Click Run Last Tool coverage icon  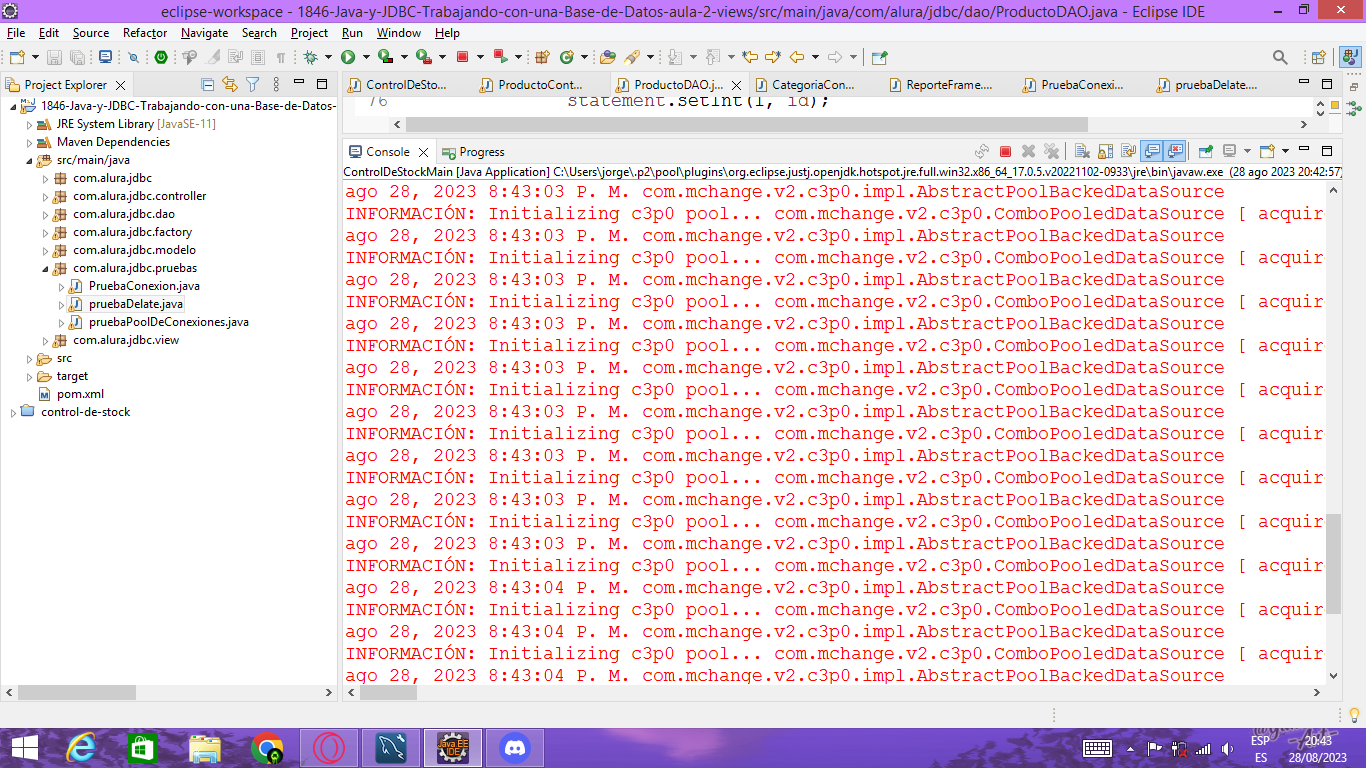tap(385, 57)
